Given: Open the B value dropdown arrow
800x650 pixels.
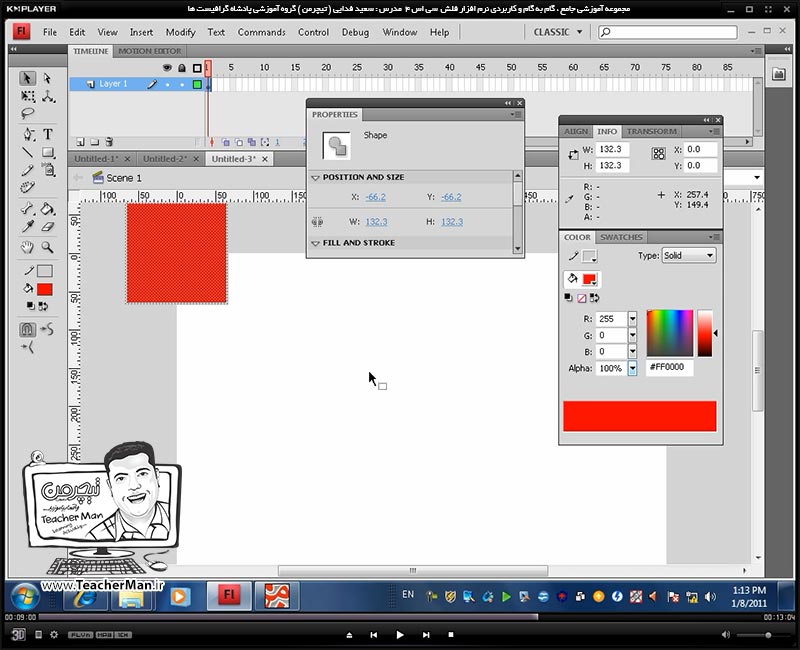Looking at the screenshot, I should [x=632, y=352].
